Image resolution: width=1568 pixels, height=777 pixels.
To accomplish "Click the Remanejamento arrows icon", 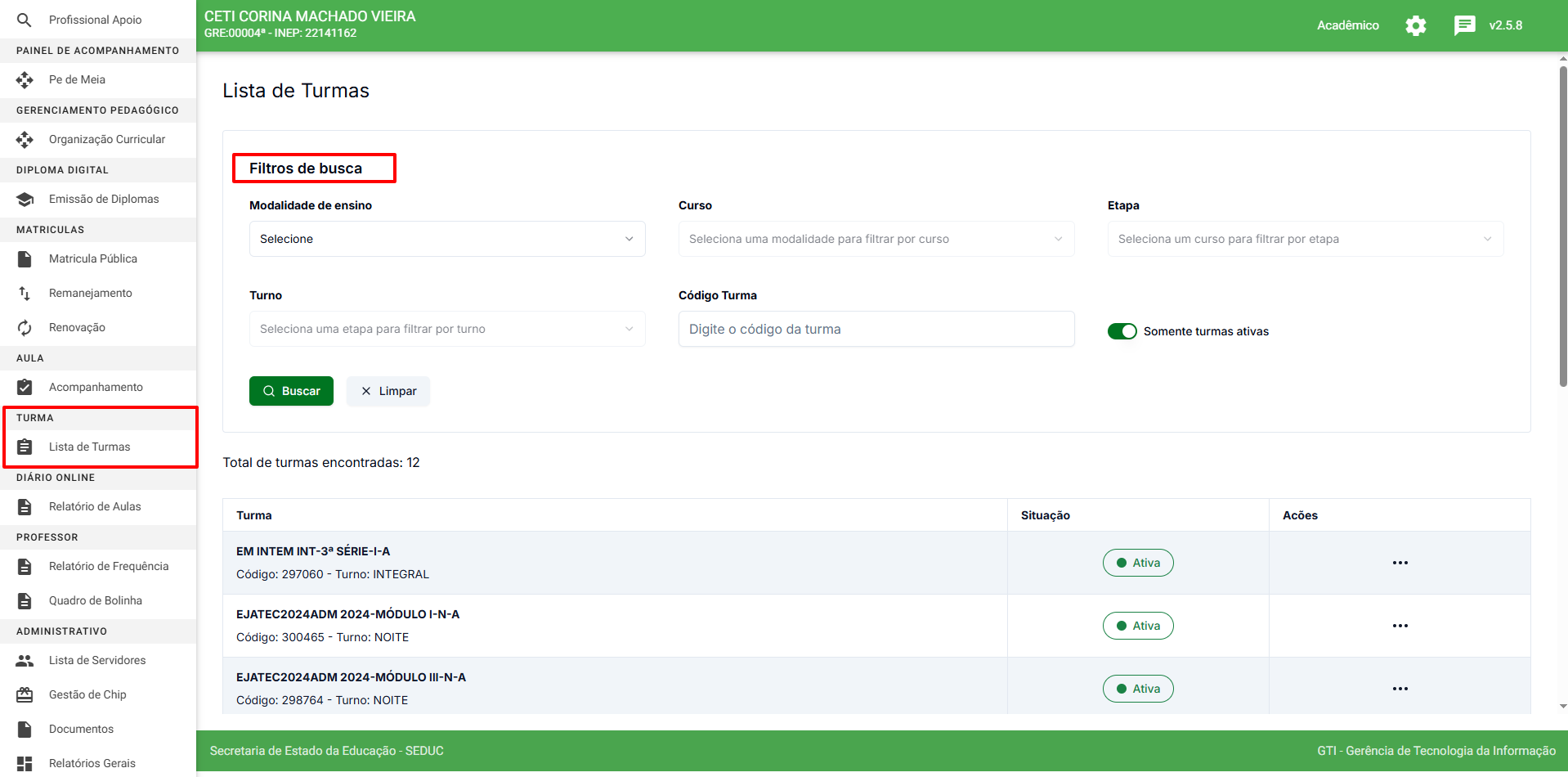I will [25, 293].
